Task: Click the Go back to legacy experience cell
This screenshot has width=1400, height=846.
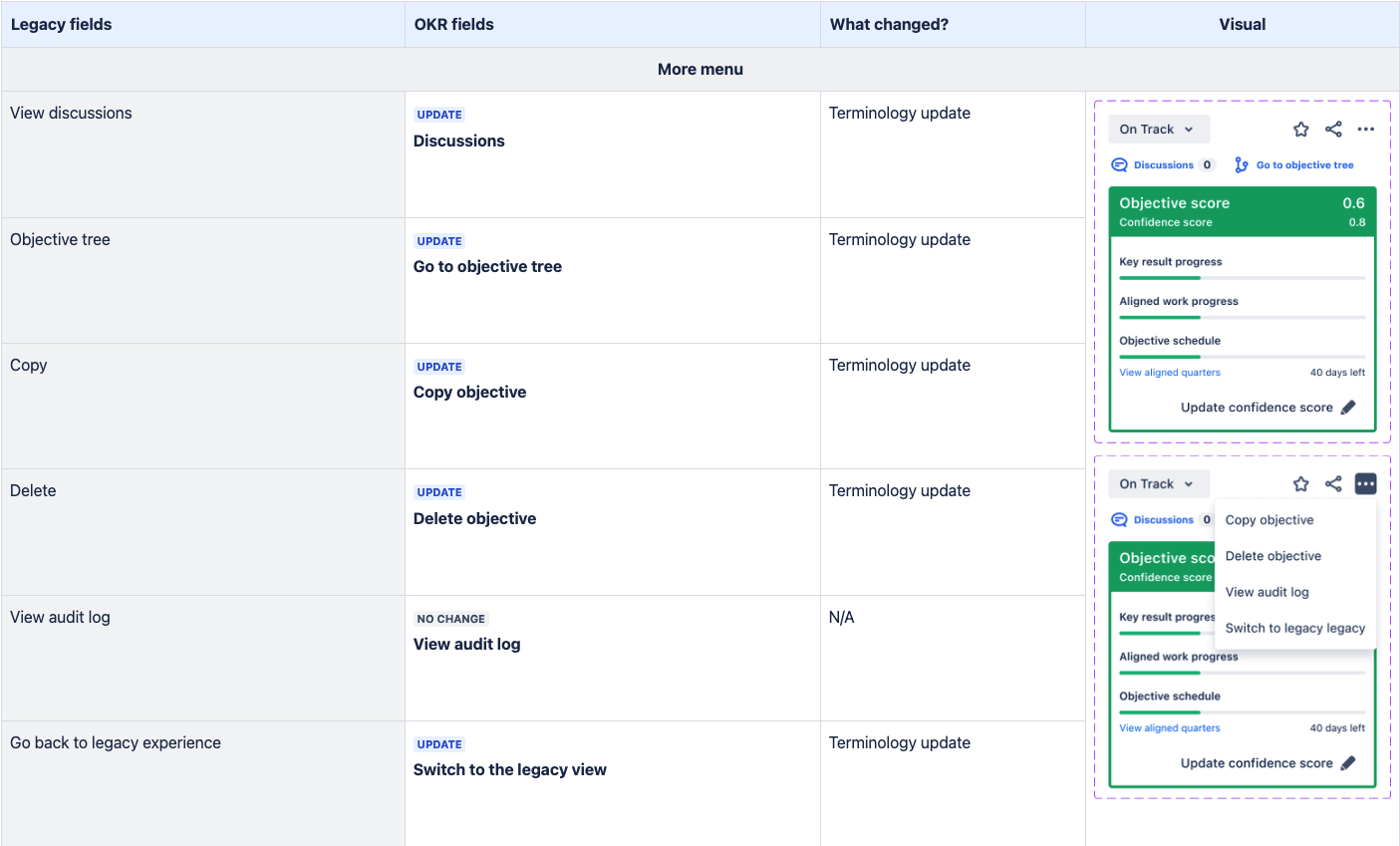Action: point(202,783)
